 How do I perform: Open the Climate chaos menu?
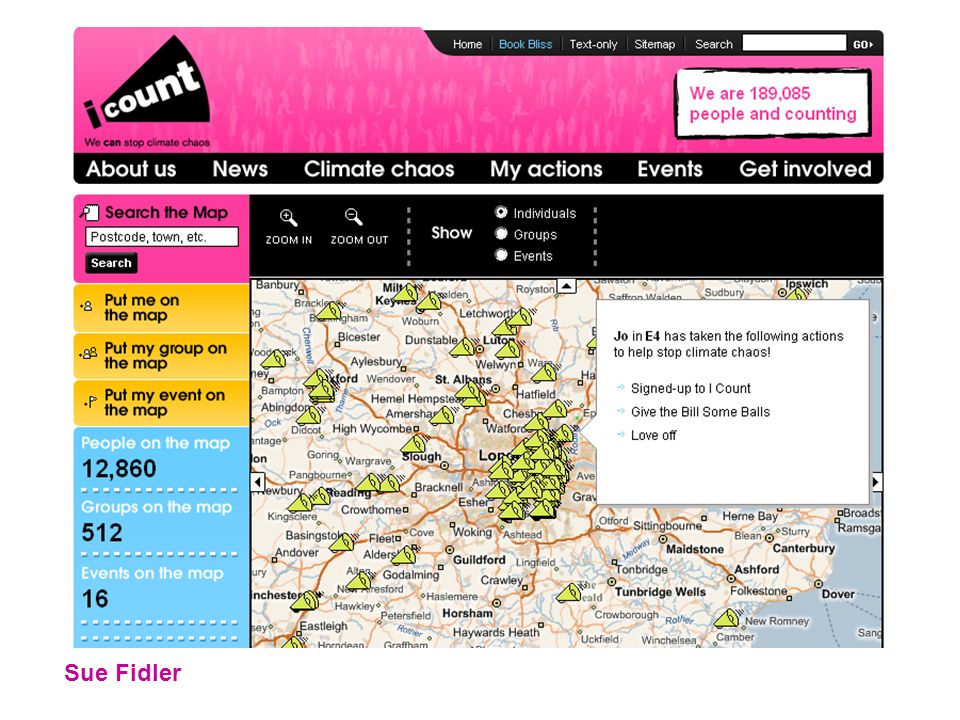point(379,169)
